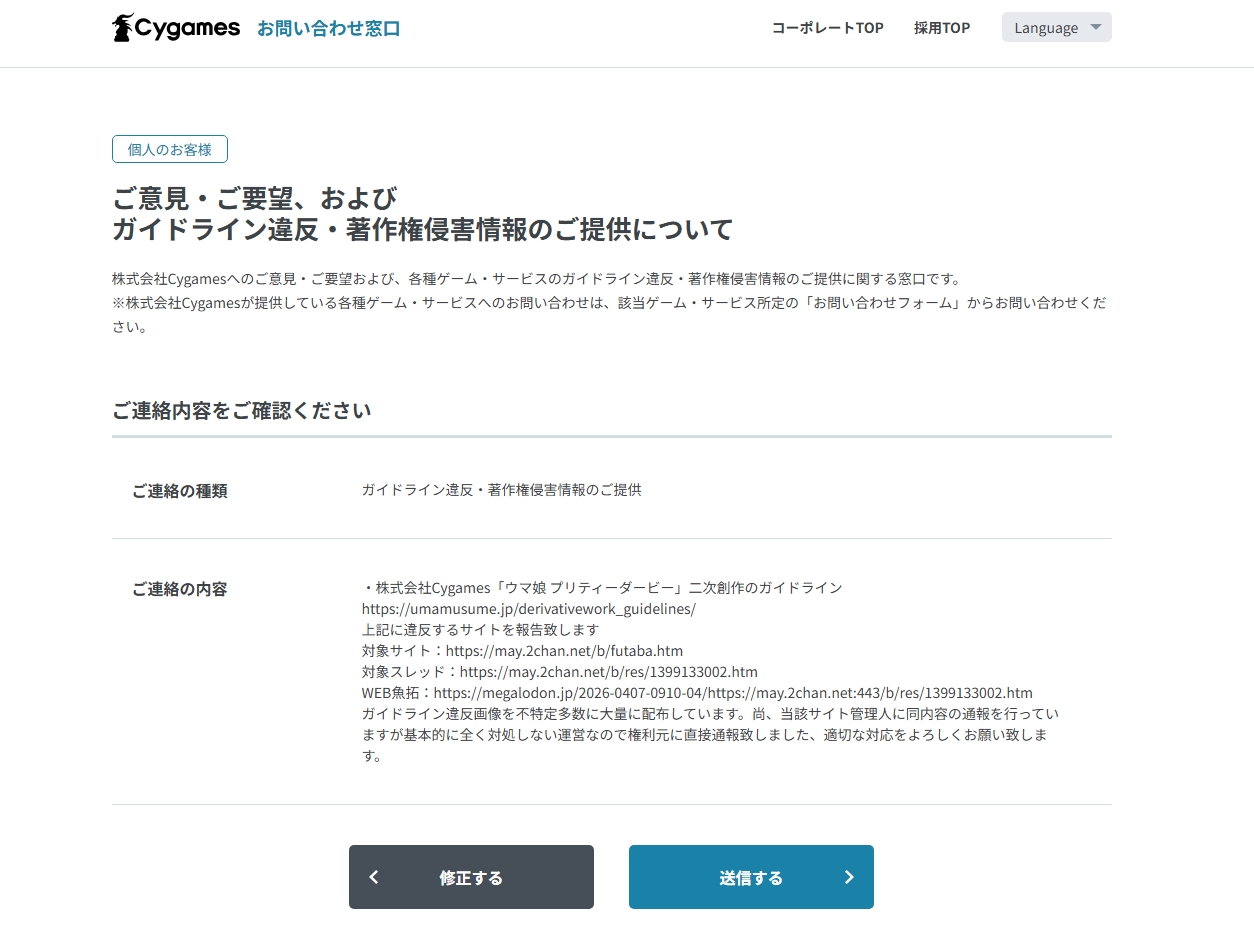Click right chevron on 送信する button
This screenshot has height=930, width=1254.
click(x=849, y=877)
